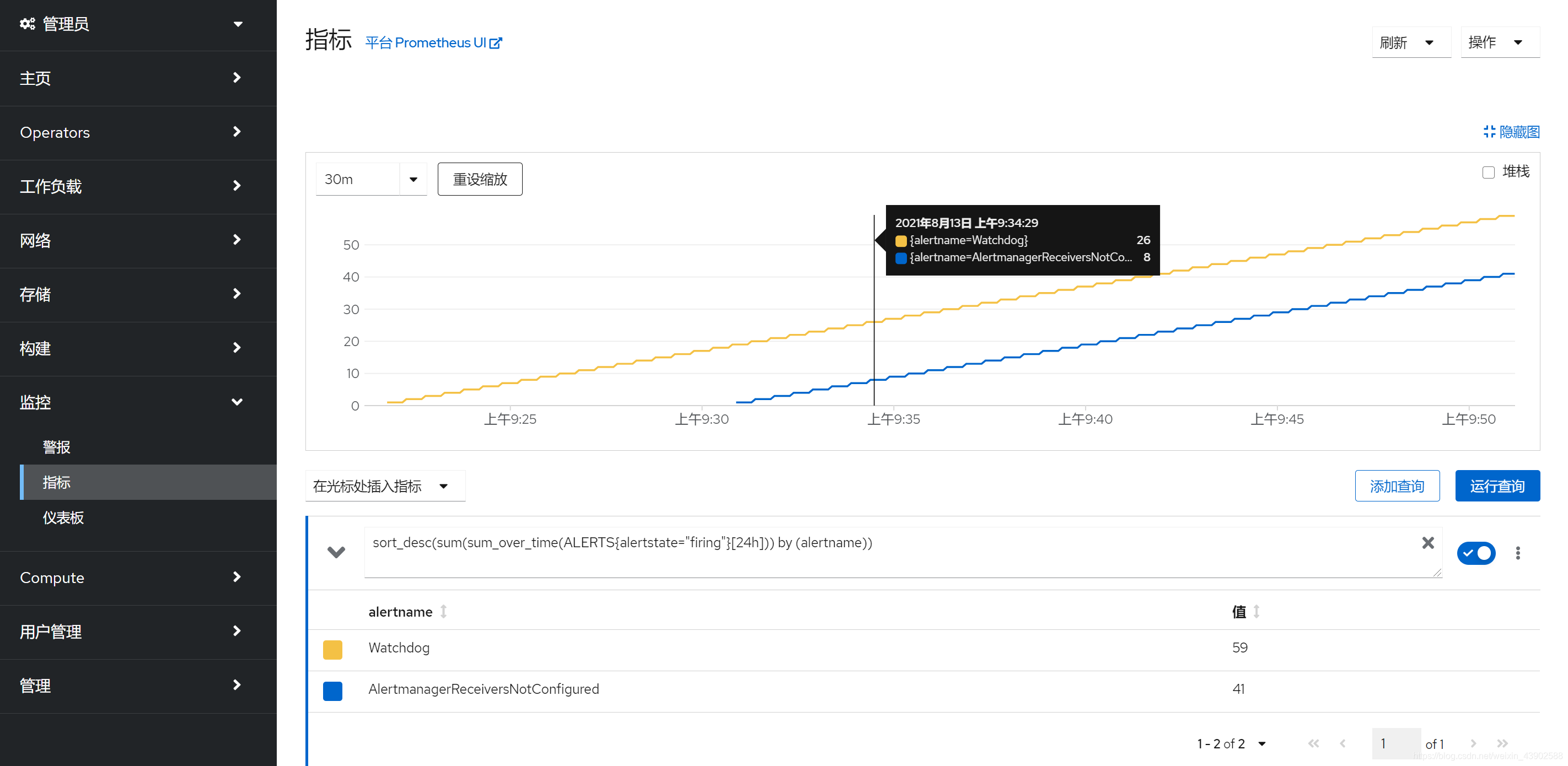The height and width of the screenshot is (766, 1568).
Task: Clear the query with the X icon
Action: tap(1427, 543)
